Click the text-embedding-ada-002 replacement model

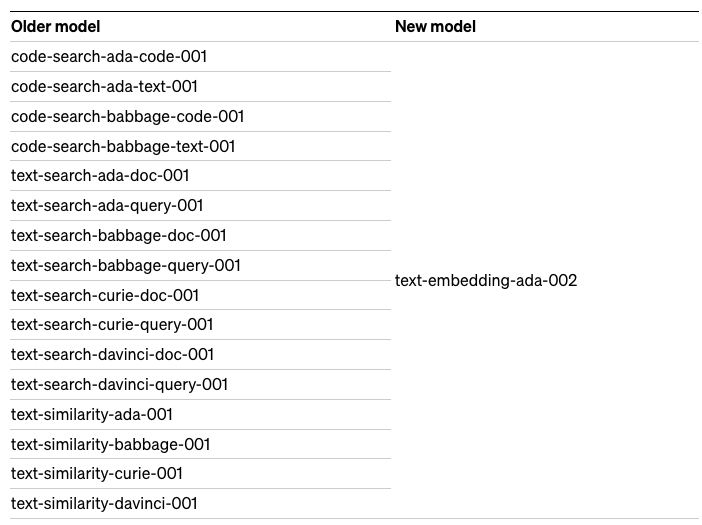tap(486, 281)
